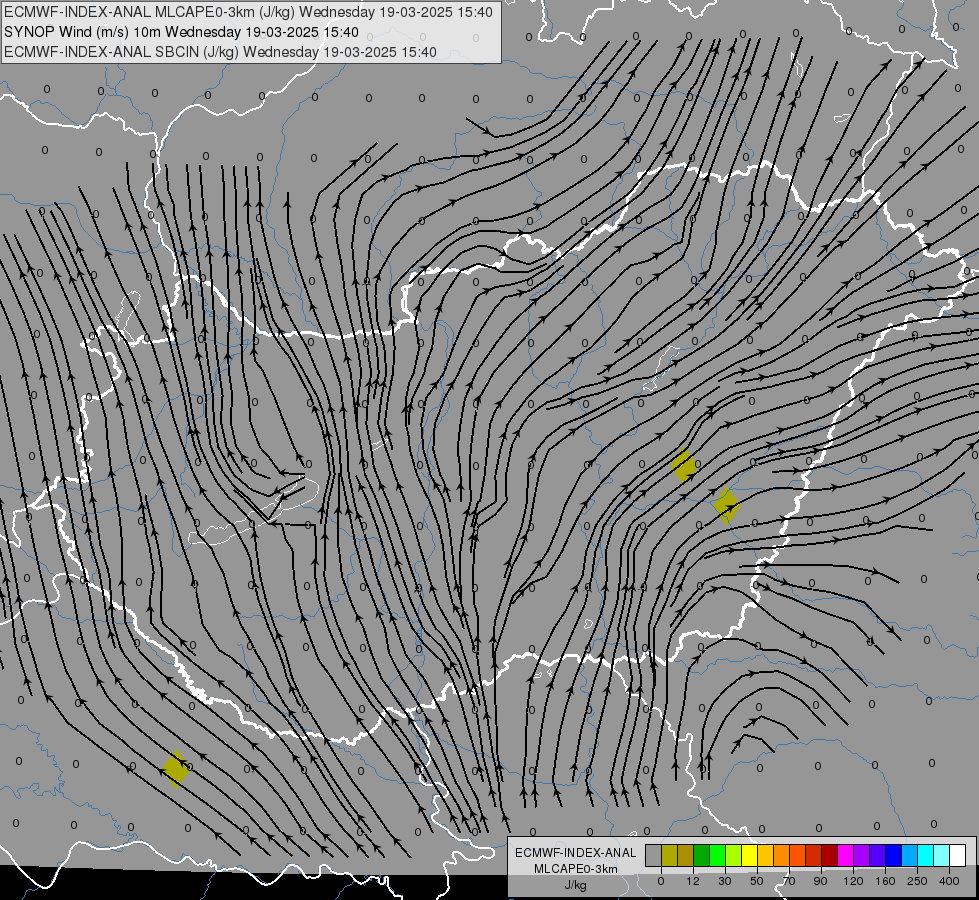This screenshot has height=900, width=979.
Task: Click the ECMWF-INDEX-ANAL text in legend box
Action: click(576, 853)
